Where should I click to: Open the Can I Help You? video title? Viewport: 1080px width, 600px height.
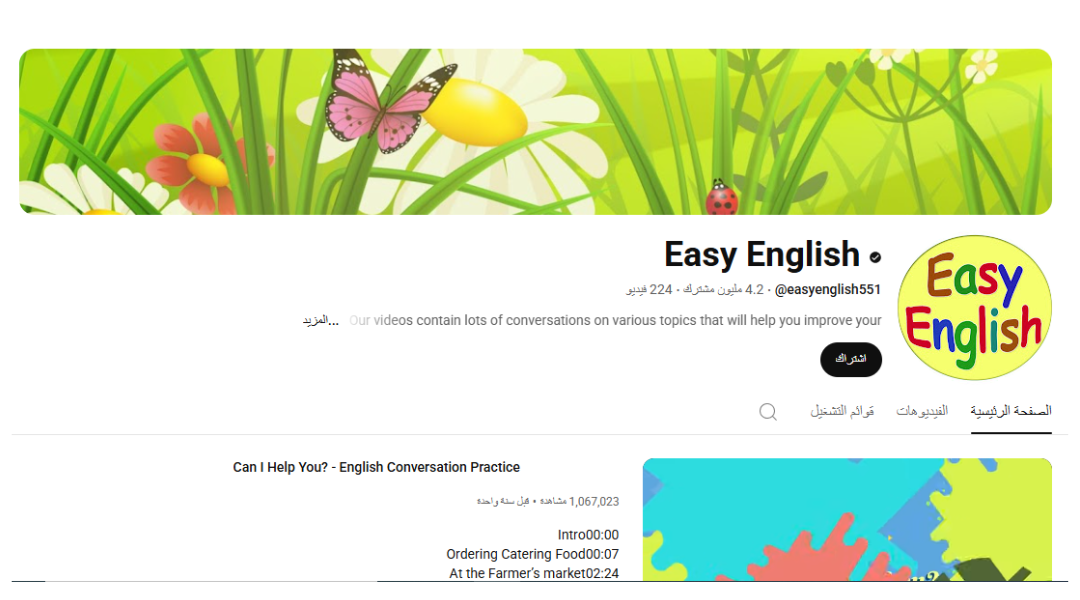click(x=376, y=467)
